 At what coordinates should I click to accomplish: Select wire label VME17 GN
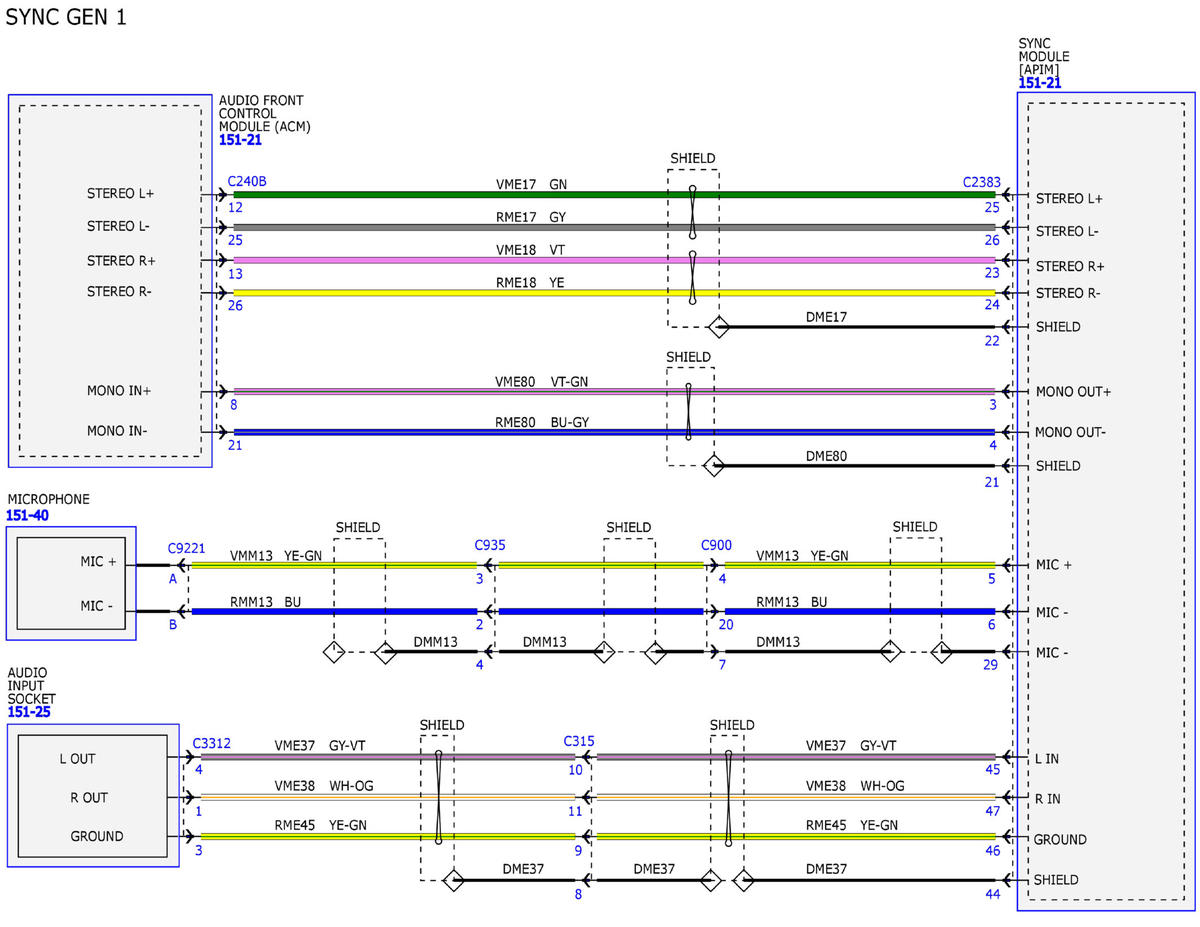(532, 185)
